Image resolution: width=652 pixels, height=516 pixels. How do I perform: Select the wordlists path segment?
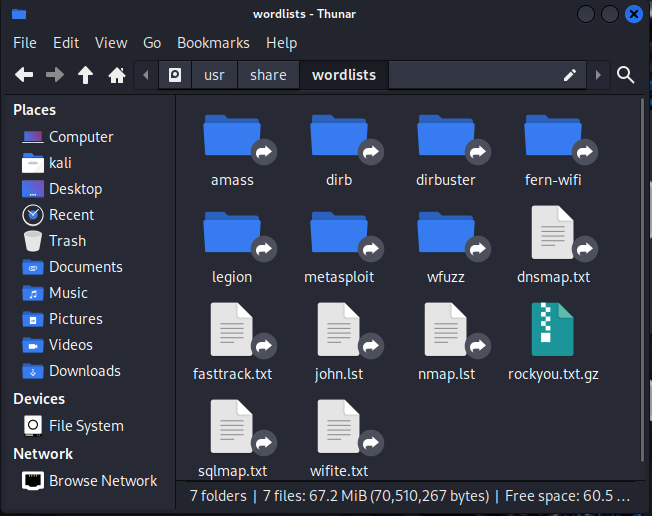click(344, 75)
